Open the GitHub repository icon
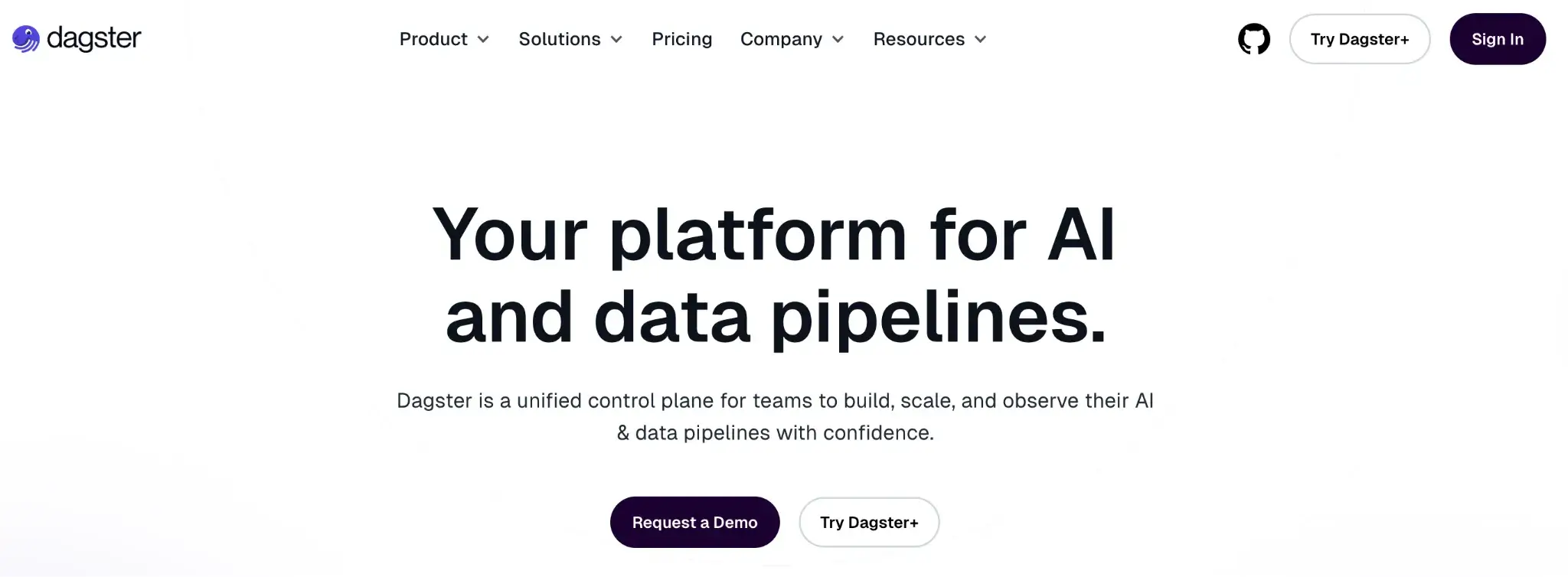 [1253, 39]
